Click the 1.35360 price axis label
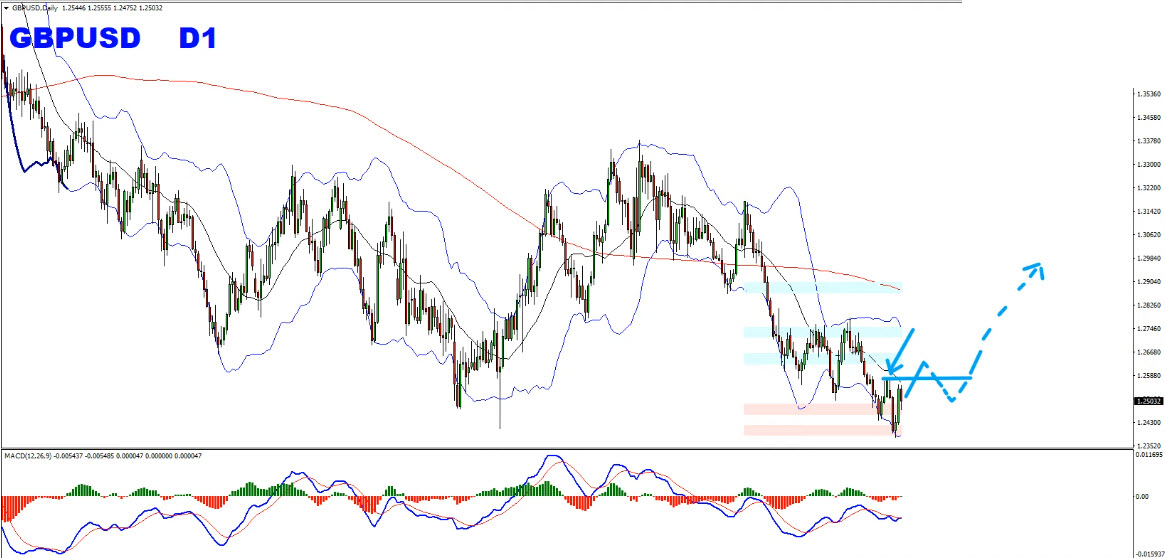Image resolution: width=1165 pixels, height=558 pixels. pyautogui.click(x=1148, y=94)
